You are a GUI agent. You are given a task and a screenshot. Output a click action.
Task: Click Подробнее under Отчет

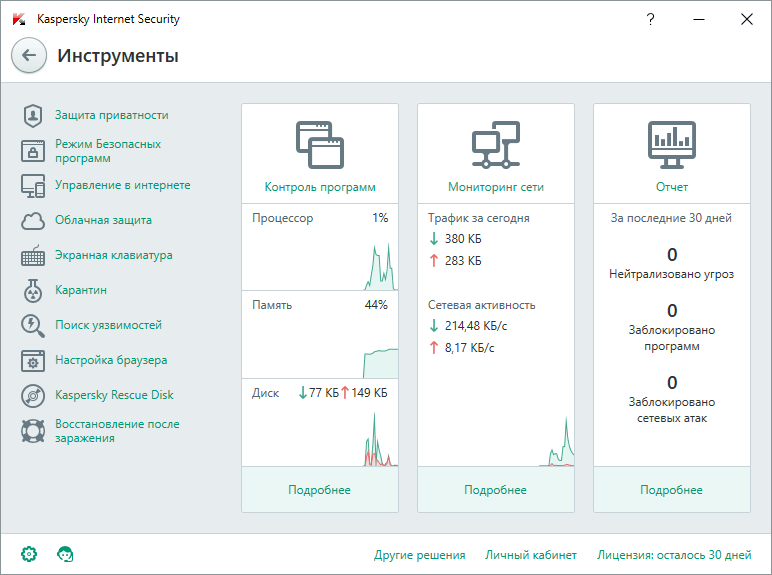coord(672,490)
